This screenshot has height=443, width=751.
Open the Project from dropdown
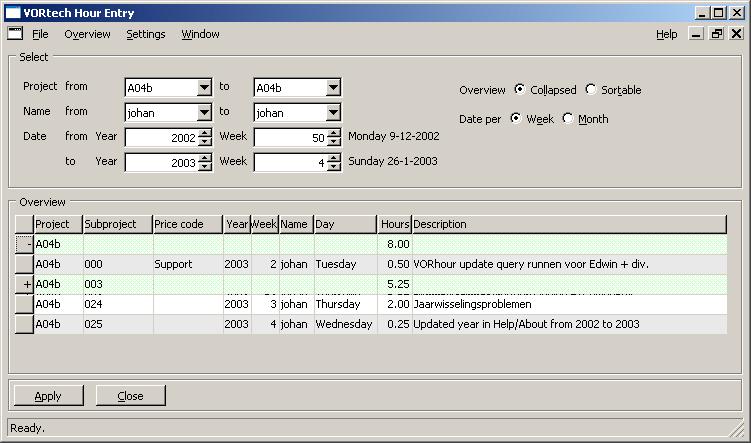(x=204, y=88)
